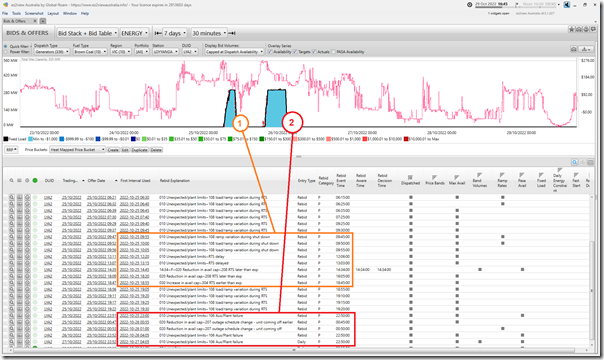Click the Delete price bucket button
The image size is (604, 360).
pyautogui.click(x=156, y=150)
